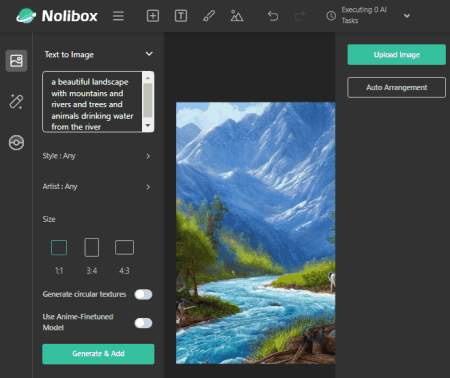This screenshot has height=378, width=450.
Task: Click into the prompt text box
Action: (x=93, y=102)
